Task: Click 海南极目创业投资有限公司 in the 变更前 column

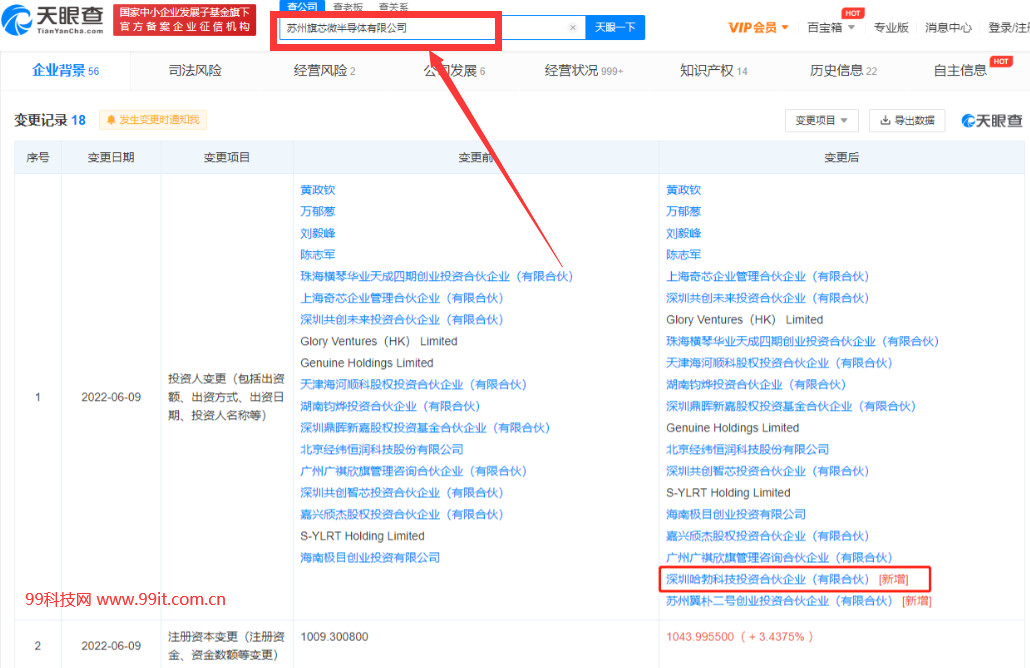Action: pos(370,558)
